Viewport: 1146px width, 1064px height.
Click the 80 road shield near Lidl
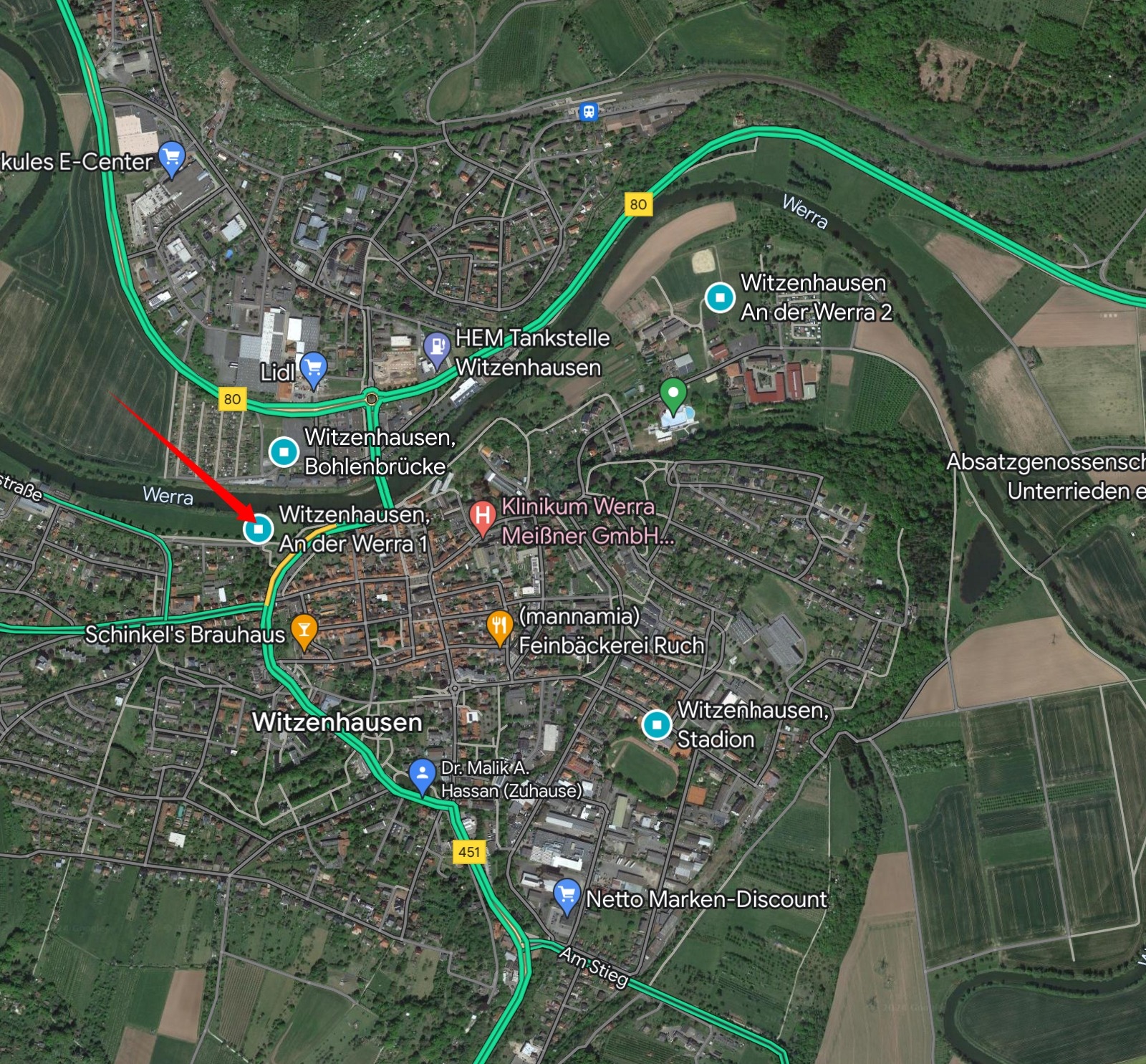coord(232,399)
